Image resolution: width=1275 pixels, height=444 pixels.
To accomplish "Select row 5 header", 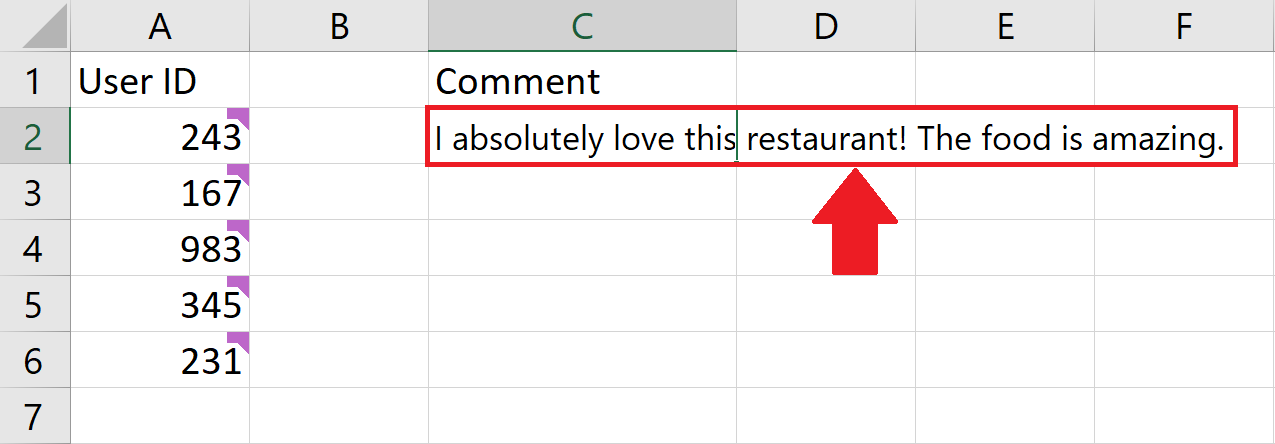I will pos(35,304).
